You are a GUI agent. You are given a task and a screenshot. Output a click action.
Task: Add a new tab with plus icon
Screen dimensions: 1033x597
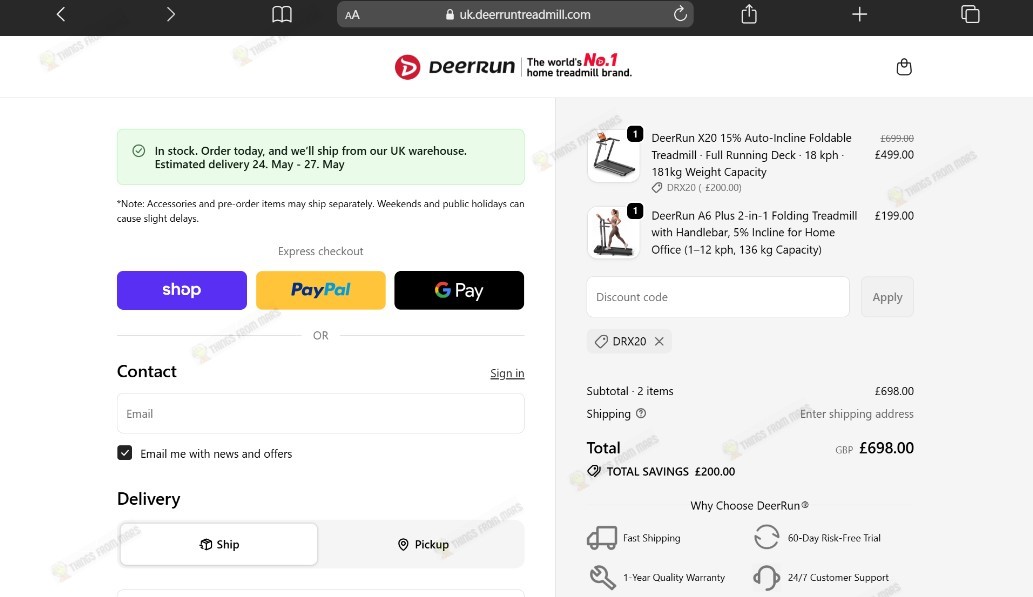[859, 14]
